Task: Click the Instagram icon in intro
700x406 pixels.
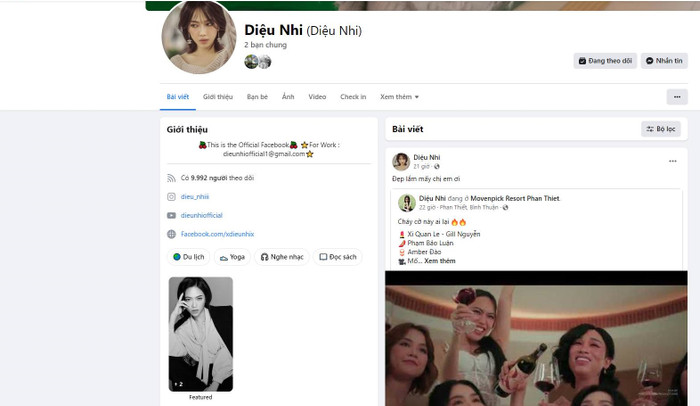Action: tap(171, 197)
